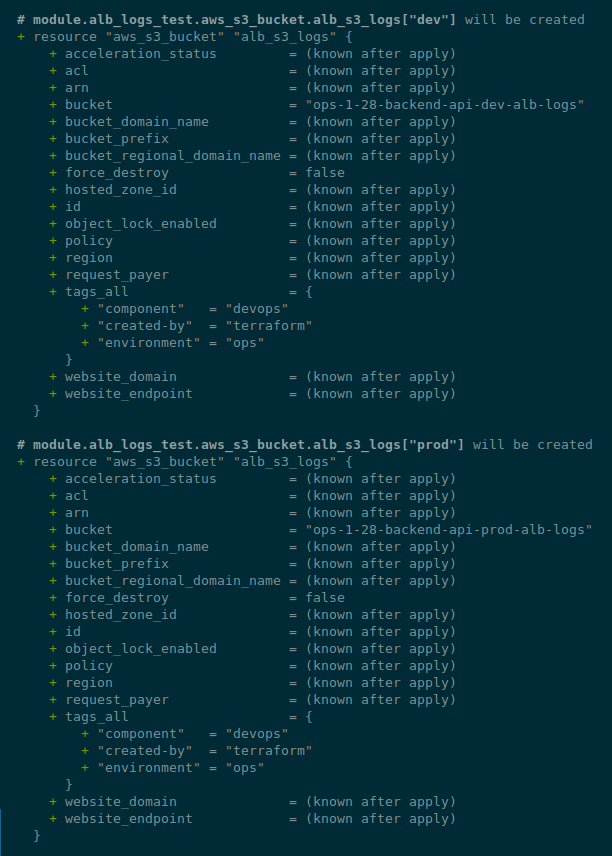
Task: Click "devops" value in prod tags_all
Action: pyautogui.click(x=257, y=734)
